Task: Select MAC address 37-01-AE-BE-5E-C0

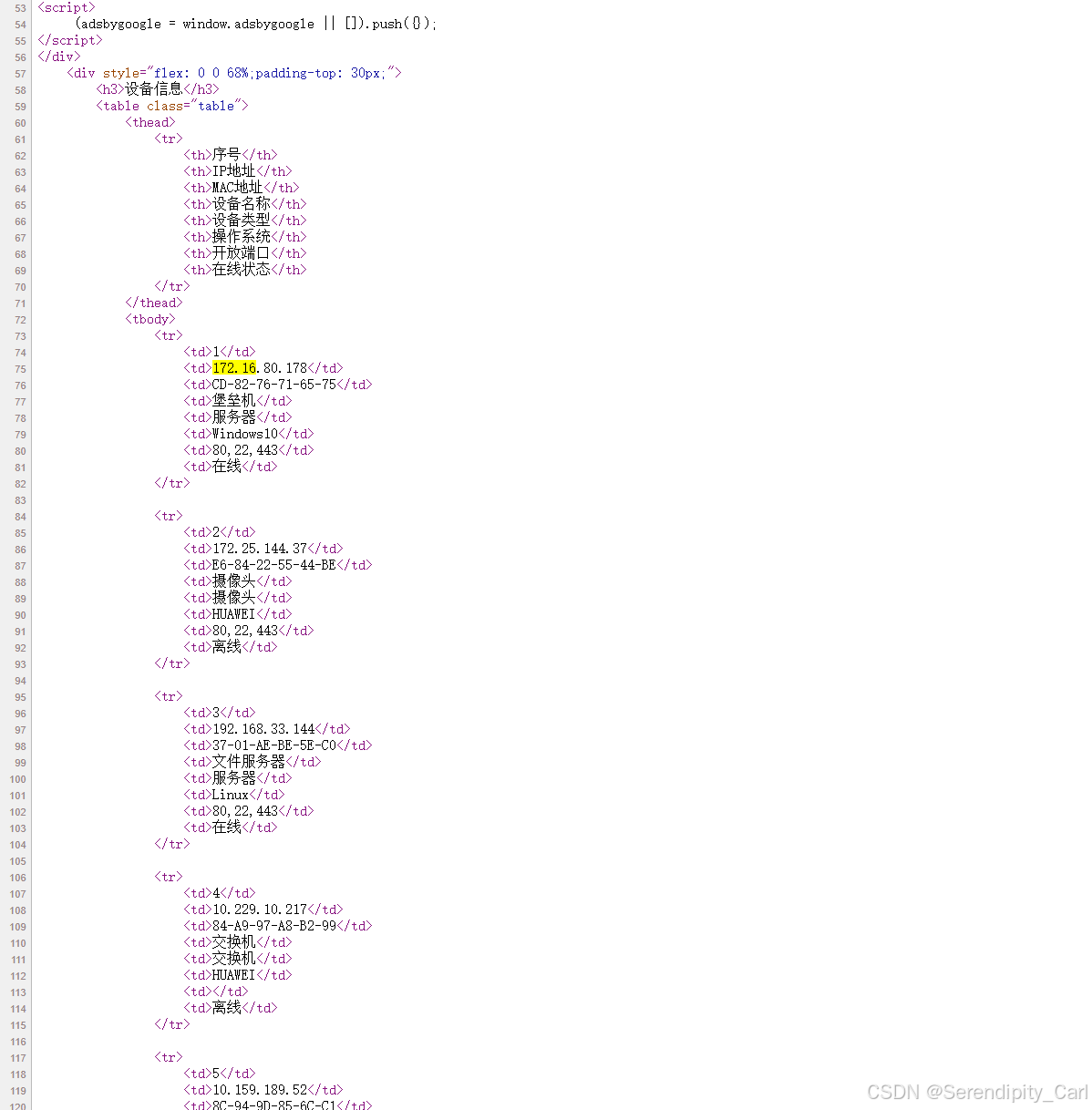Action: tap(274, 745)
